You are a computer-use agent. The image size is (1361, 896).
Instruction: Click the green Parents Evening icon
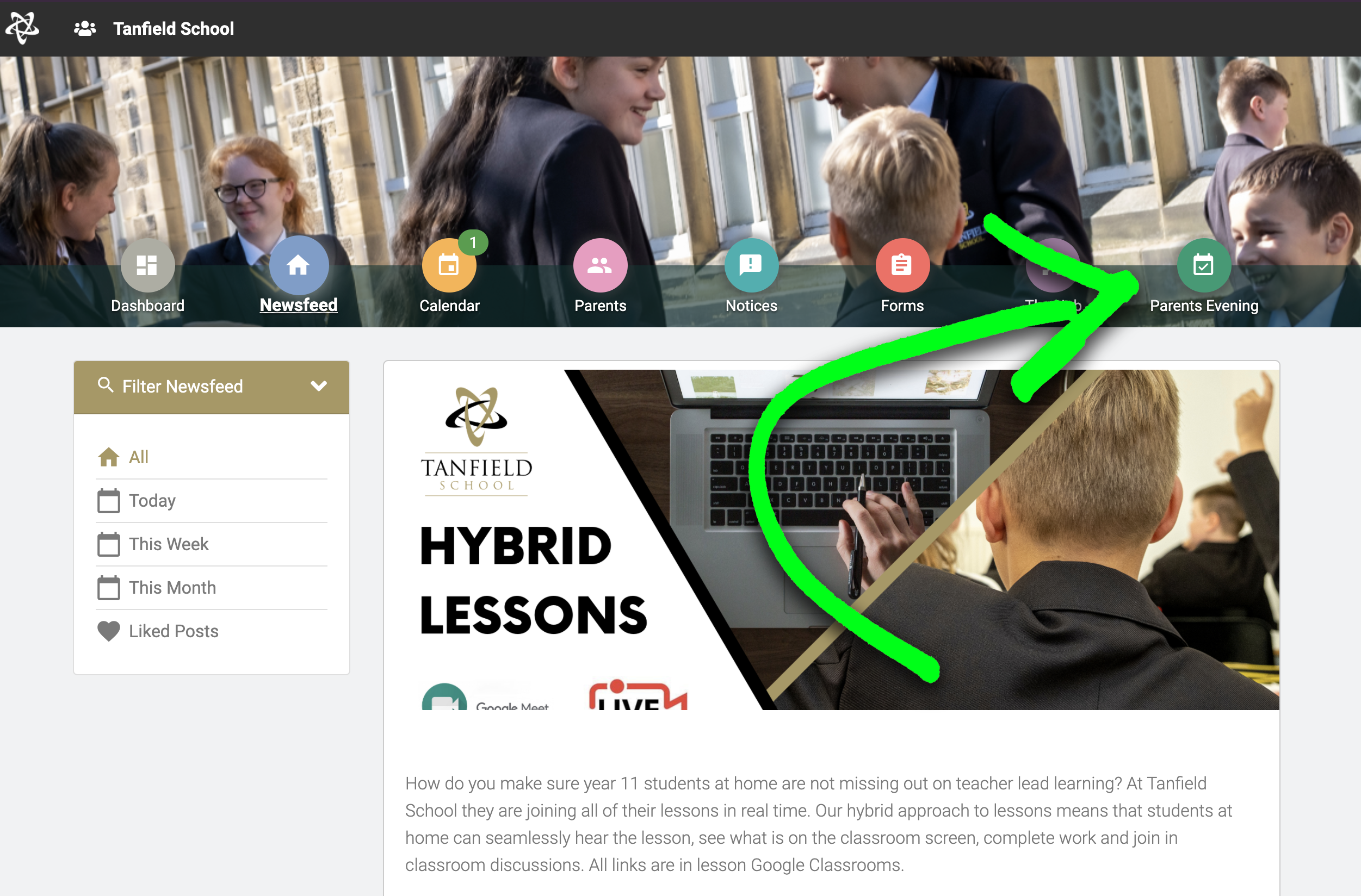pos(1204,265)
